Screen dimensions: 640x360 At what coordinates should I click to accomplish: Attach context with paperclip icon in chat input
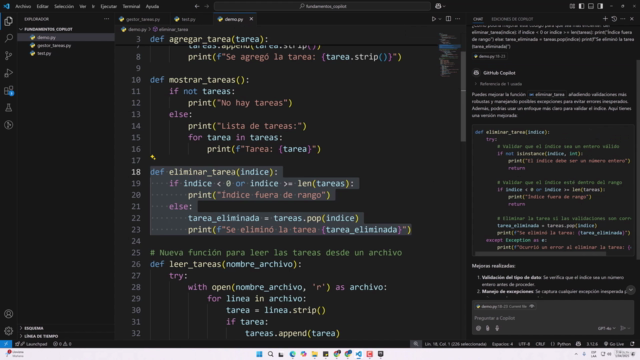click(x=488, y=328)
